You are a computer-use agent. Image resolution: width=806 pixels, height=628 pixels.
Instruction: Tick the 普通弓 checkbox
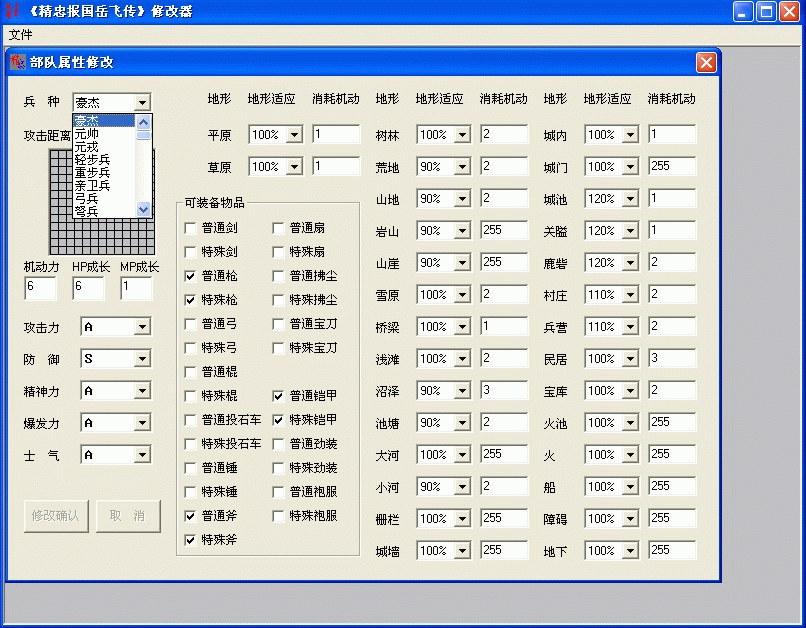point(190,324)
